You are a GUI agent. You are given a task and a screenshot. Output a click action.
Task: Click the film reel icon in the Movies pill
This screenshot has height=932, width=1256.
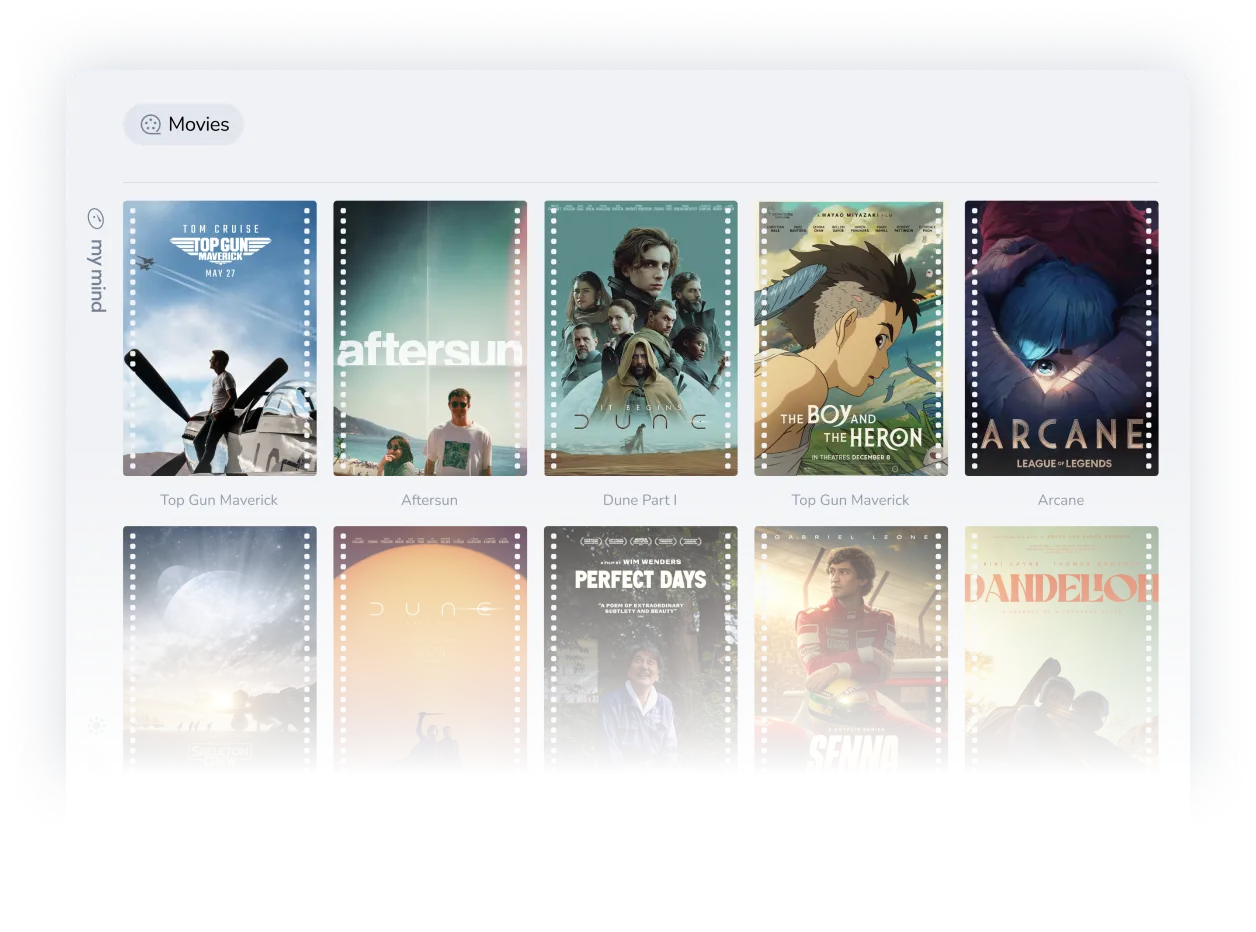(x=150, y=124)
